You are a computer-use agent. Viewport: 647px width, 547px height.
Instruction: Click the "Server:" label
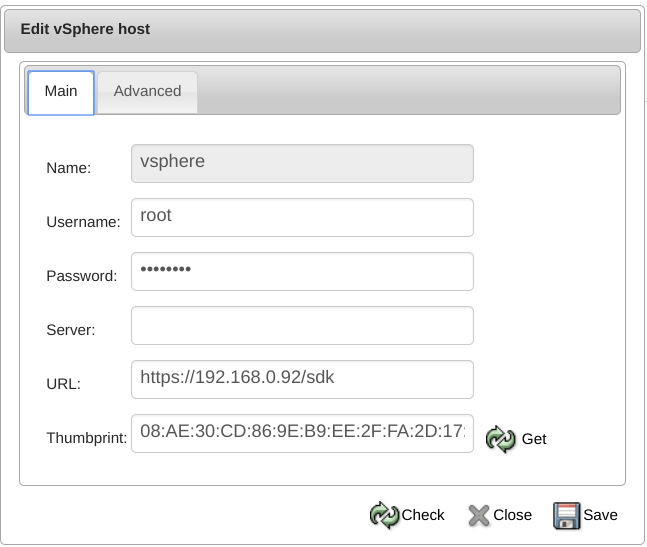click(71, 330)
